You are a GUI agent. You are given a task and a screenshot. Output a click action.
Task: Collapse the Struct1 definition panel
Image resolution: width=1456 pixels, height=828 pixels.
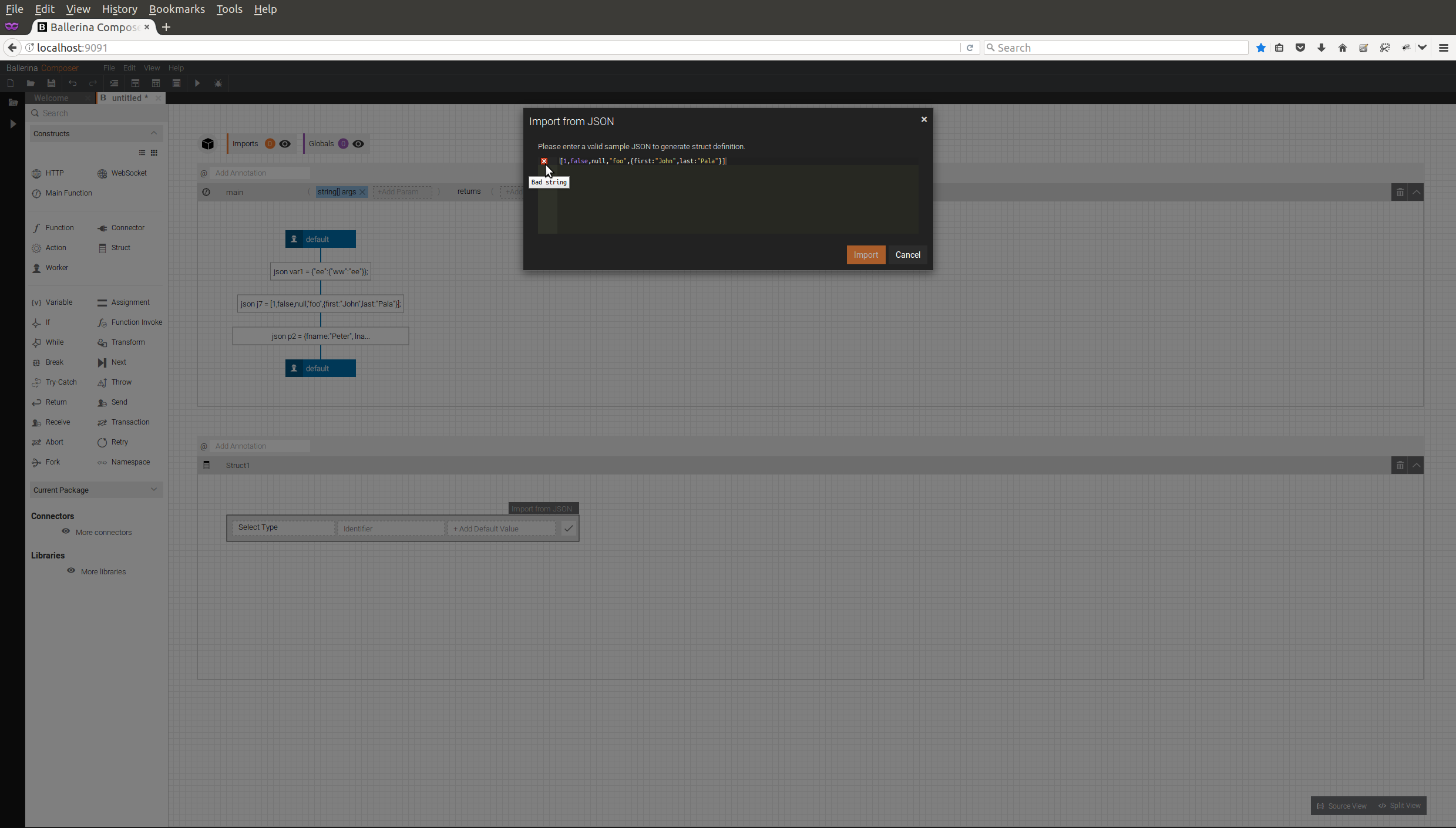coord(1416,466)
